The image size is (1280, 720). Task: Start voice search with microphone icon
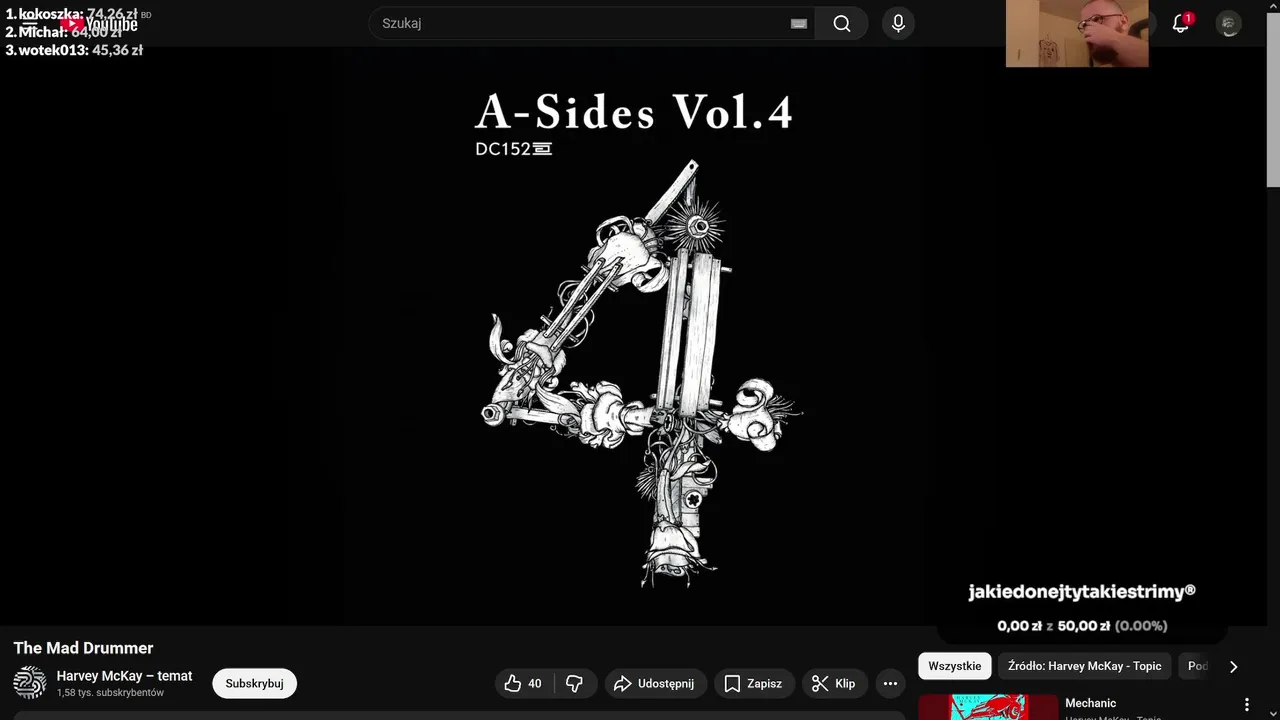point(898,24)
